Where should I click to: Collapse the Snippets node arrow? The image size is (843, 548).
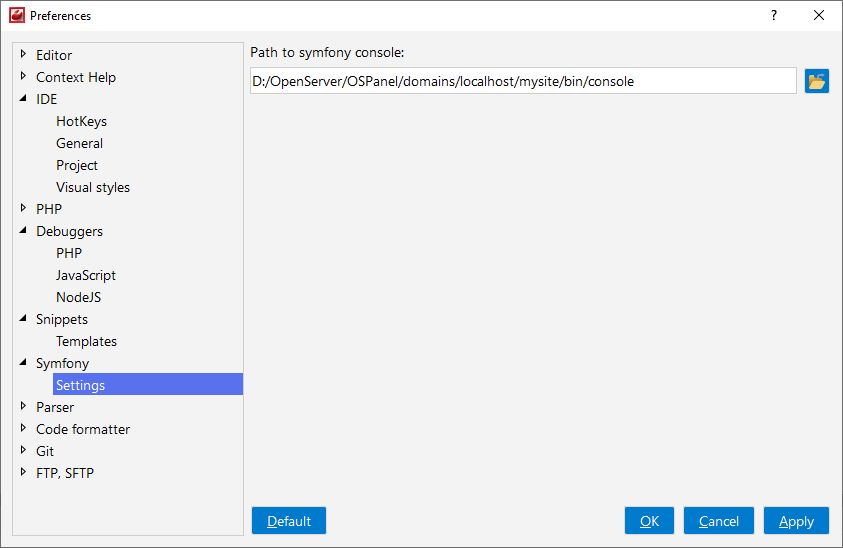point(23,318)
